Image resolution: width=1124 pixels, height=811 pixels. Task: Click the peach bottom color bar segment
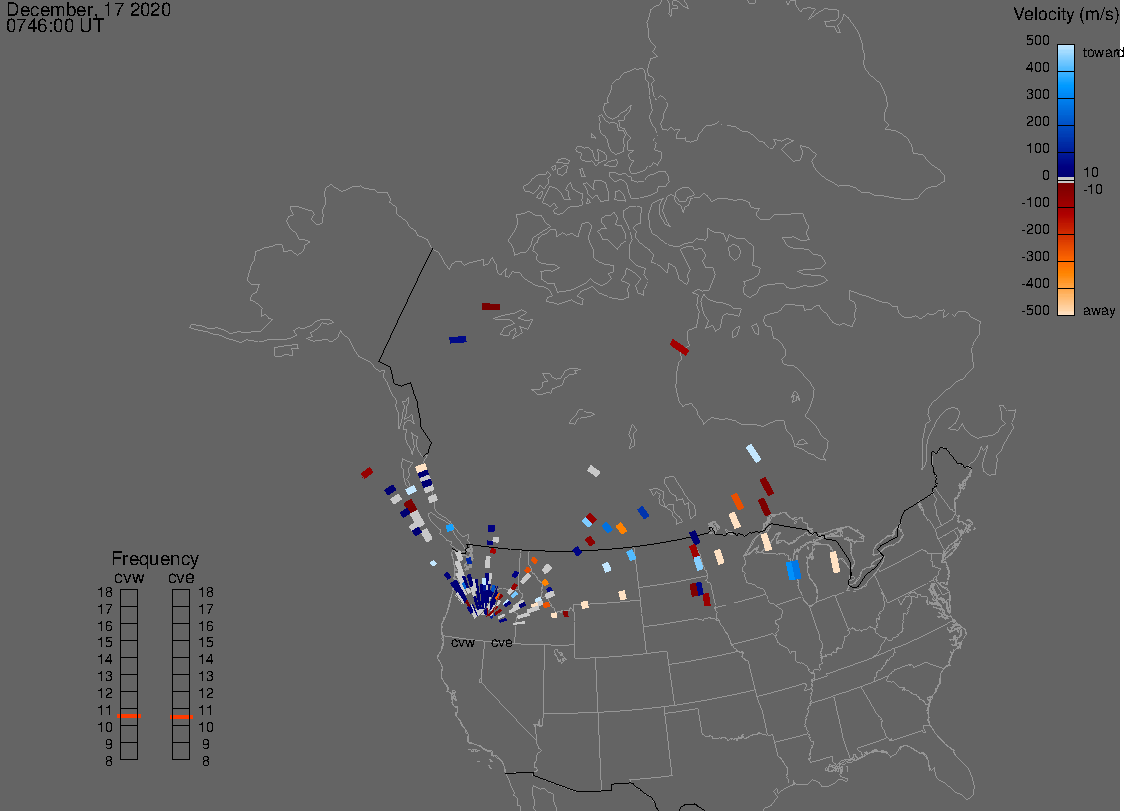(1066, 301)
